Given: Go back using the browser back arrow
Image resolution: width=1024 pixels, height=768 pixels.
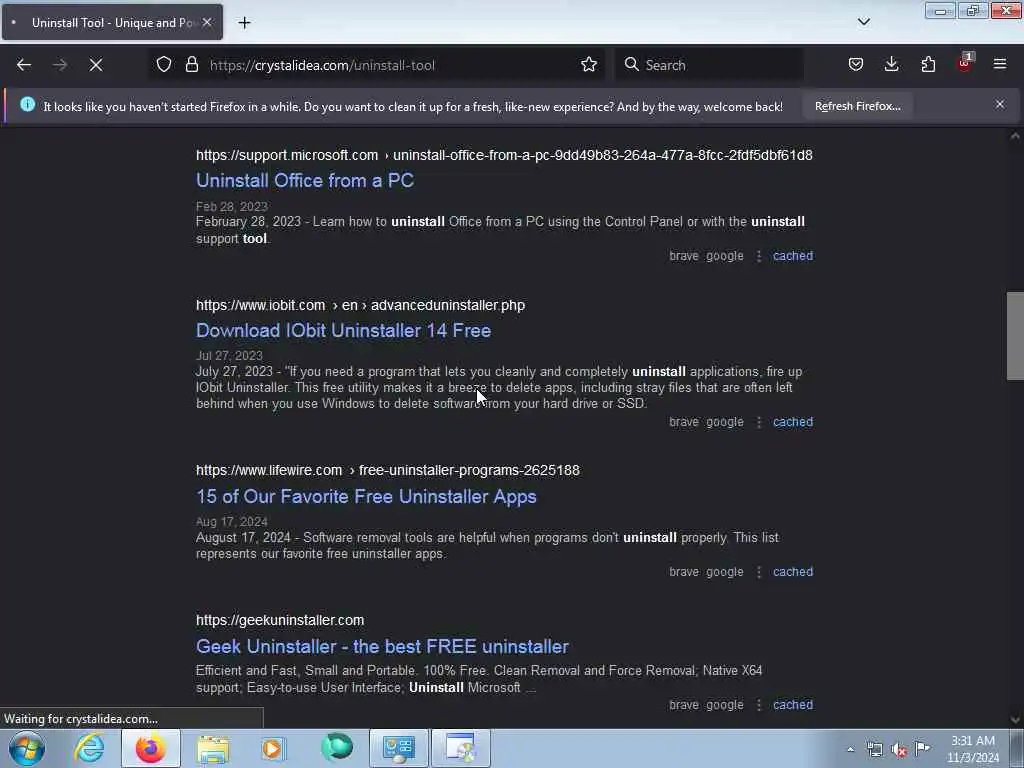Looking at the screenshot, I should coord(24,65).
